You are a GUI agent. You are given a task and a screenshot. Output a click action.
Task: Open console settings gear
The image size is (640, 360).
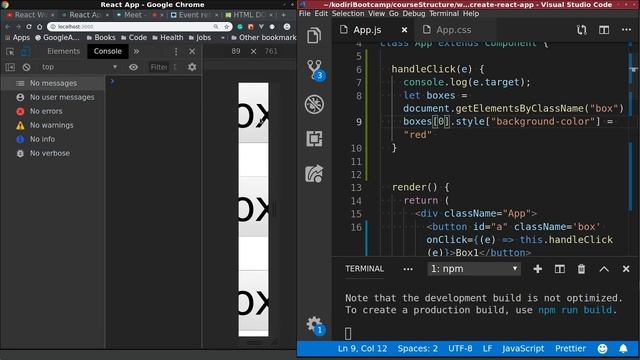(x=192, y=67)
